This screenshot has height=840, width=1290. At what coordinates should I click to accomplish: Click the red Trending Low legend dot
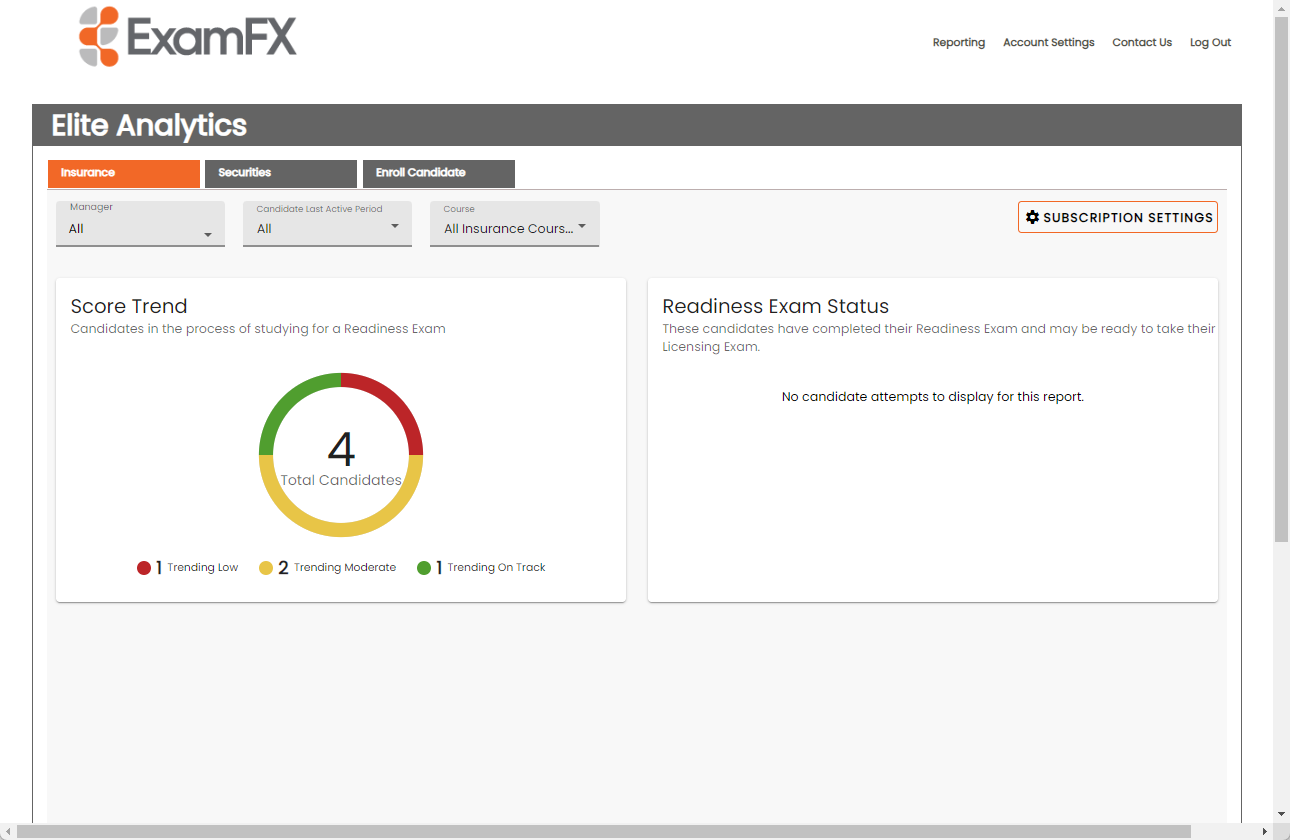pos(144,568)
